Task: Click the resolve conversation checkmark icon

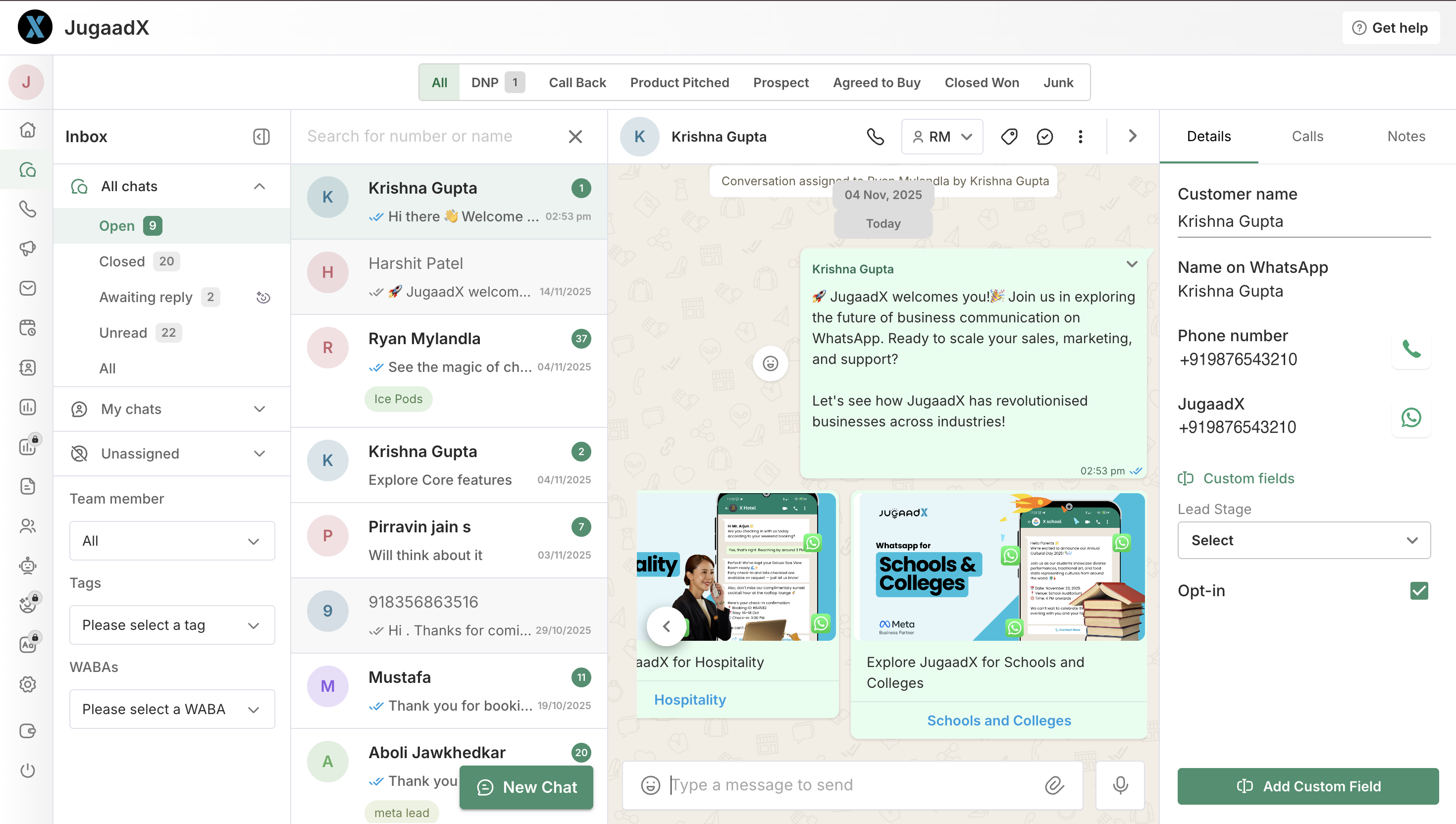Action: coord(1044,136)
